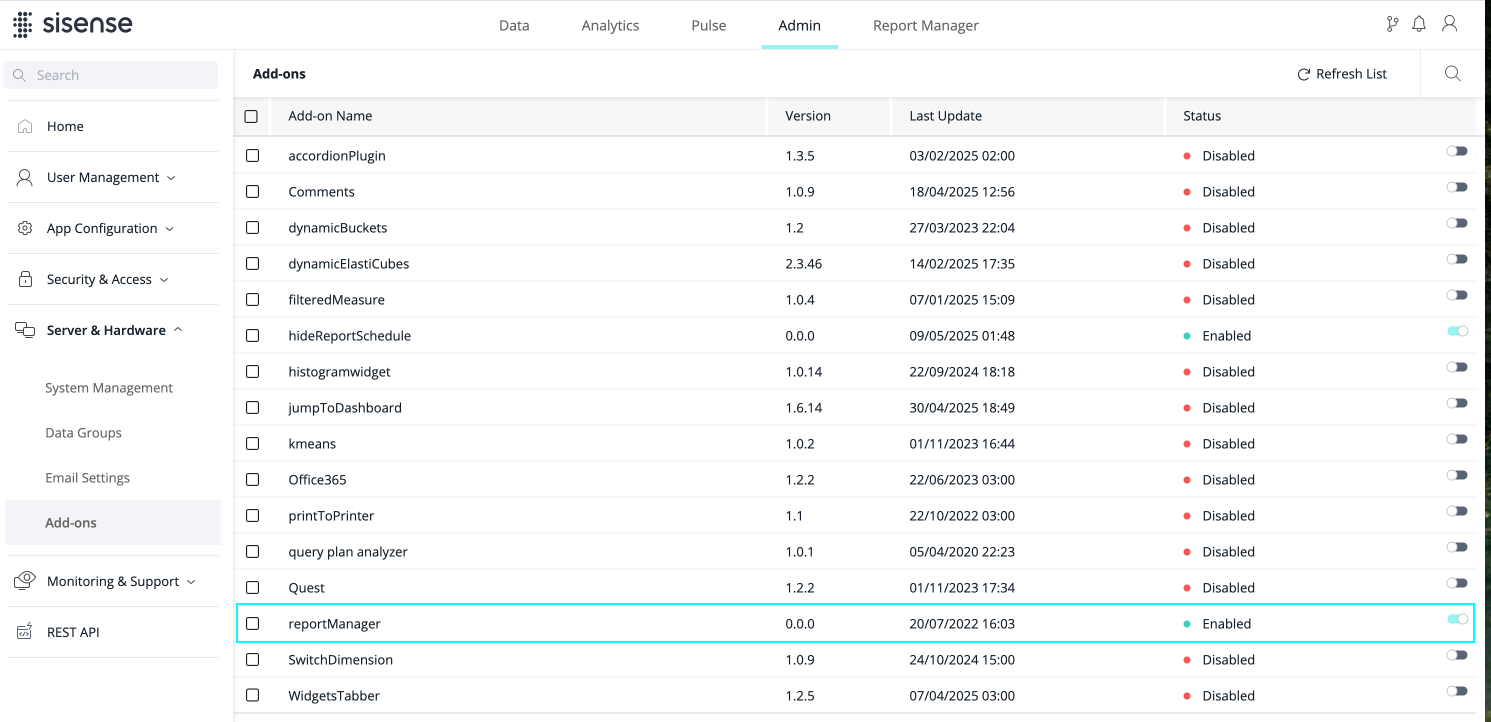Open the version control branch icon
The height and width of the screenshot is (722, 1491).
(x=1392, y=24)
